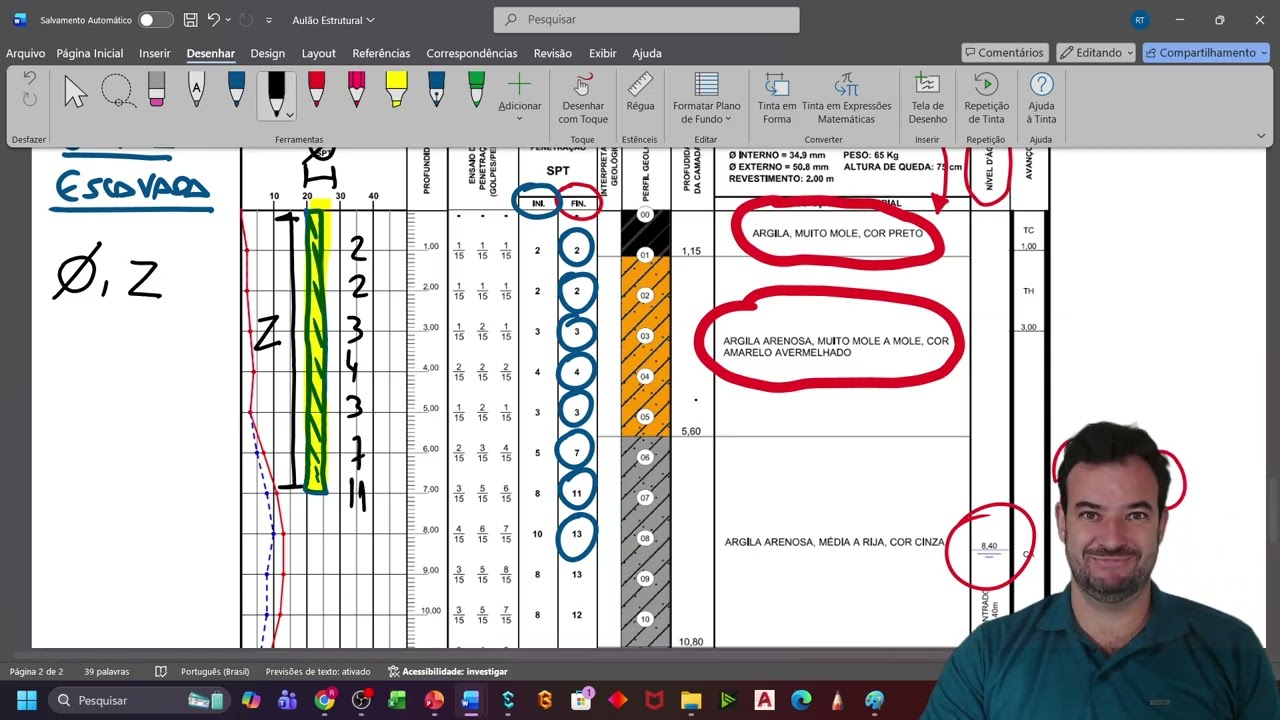The width and height of the screenshot is (1280, 720).
Task: Click title bar undo arrow
Action: pos(213,20)
